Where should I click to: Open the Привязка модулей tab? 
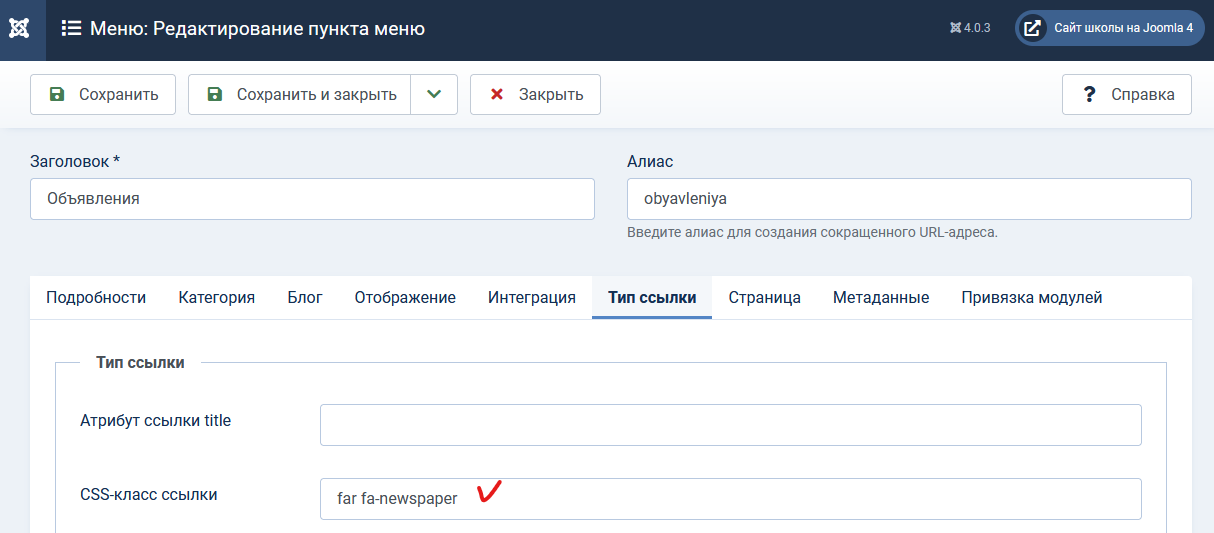coord(1031,298)
